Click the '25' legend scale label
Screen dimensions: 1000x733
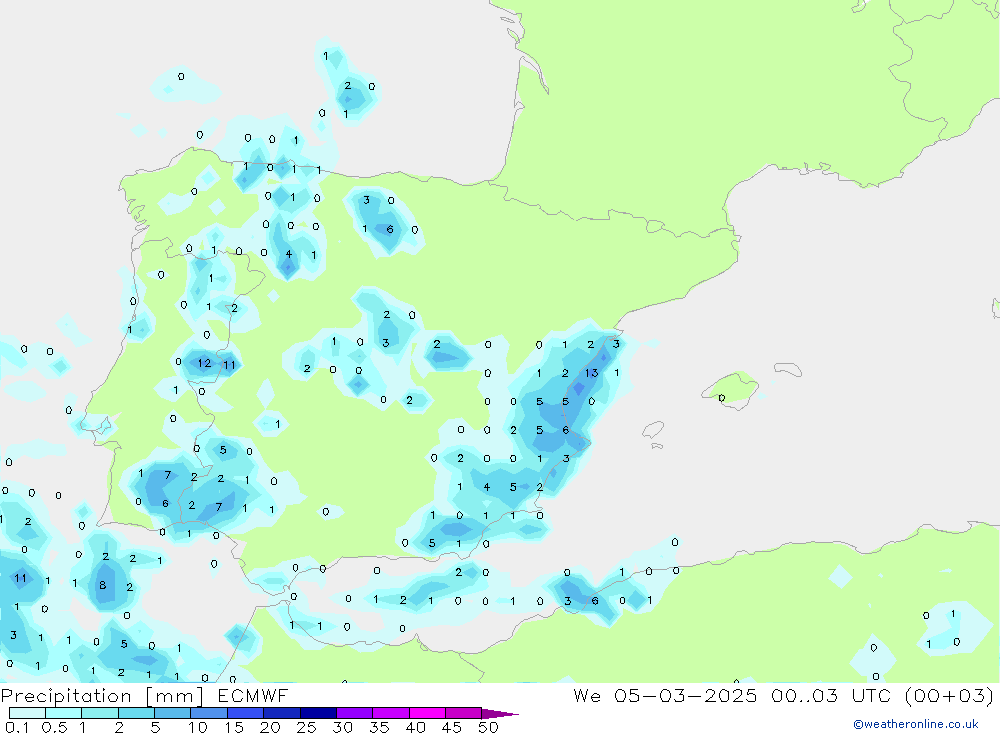tap(306, 727)
